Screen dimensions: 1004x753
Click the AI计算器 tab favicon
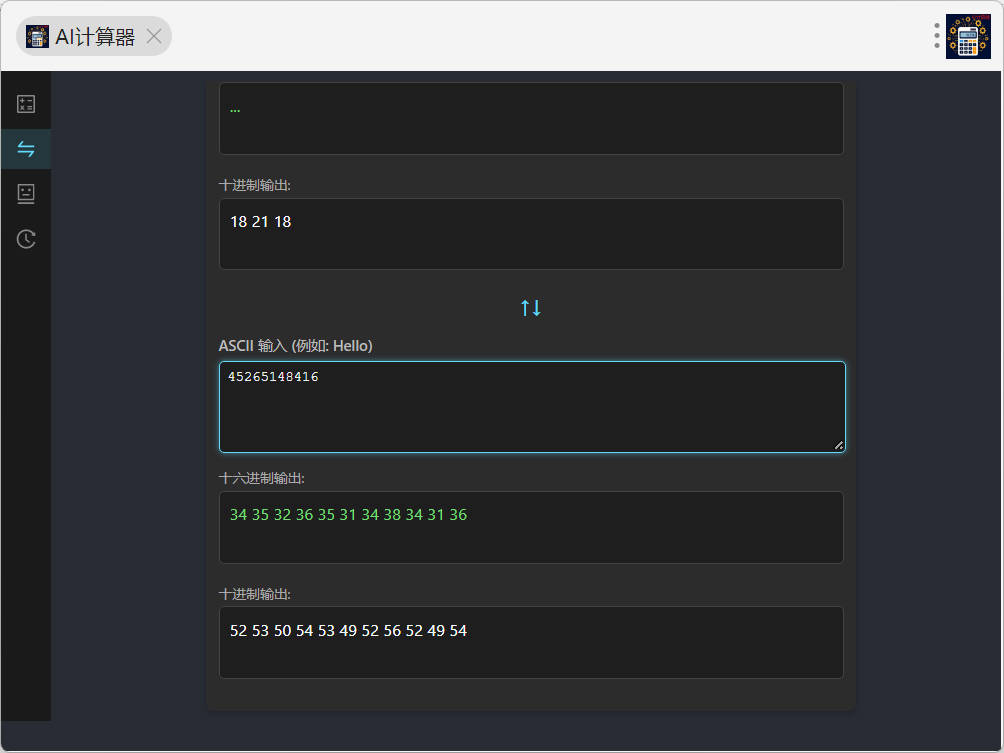(x=37, y=36)
